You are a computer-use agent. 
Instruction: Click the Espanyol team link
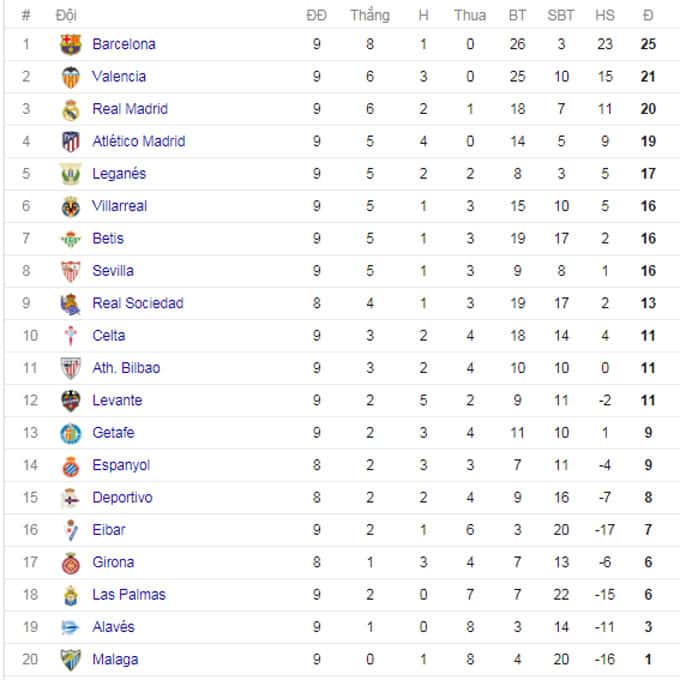[x=121, y=465]
